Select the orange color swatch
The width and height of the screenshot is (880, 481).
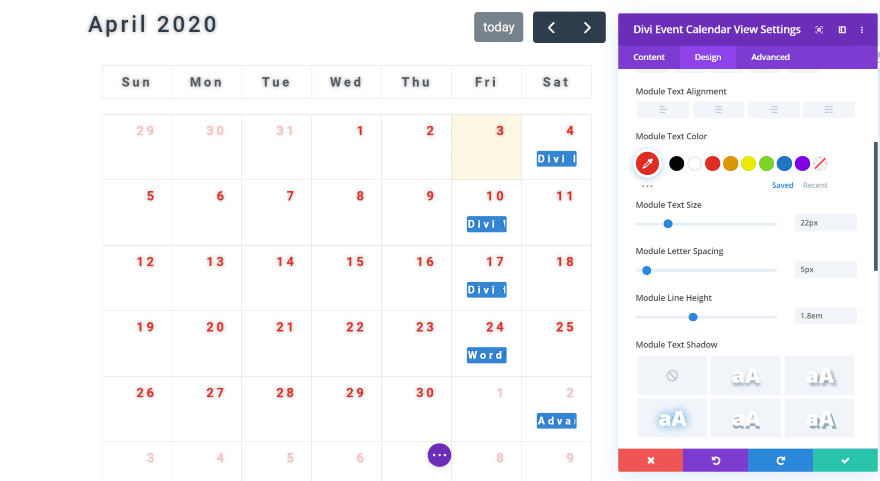[x=731, y=163]
